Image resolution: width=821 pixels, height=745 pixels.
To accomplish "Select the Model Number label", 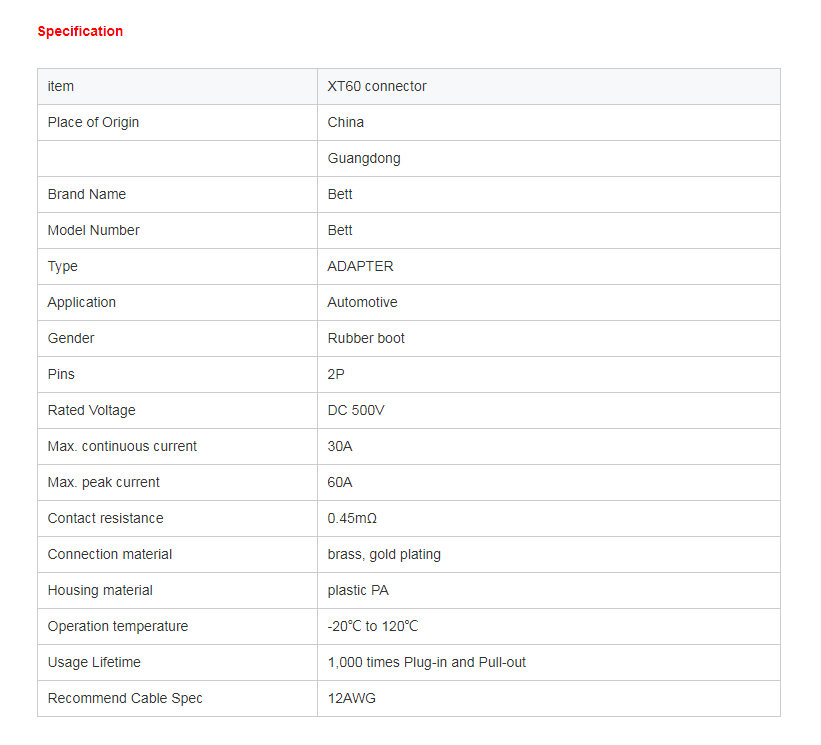I will coord(94,230).
